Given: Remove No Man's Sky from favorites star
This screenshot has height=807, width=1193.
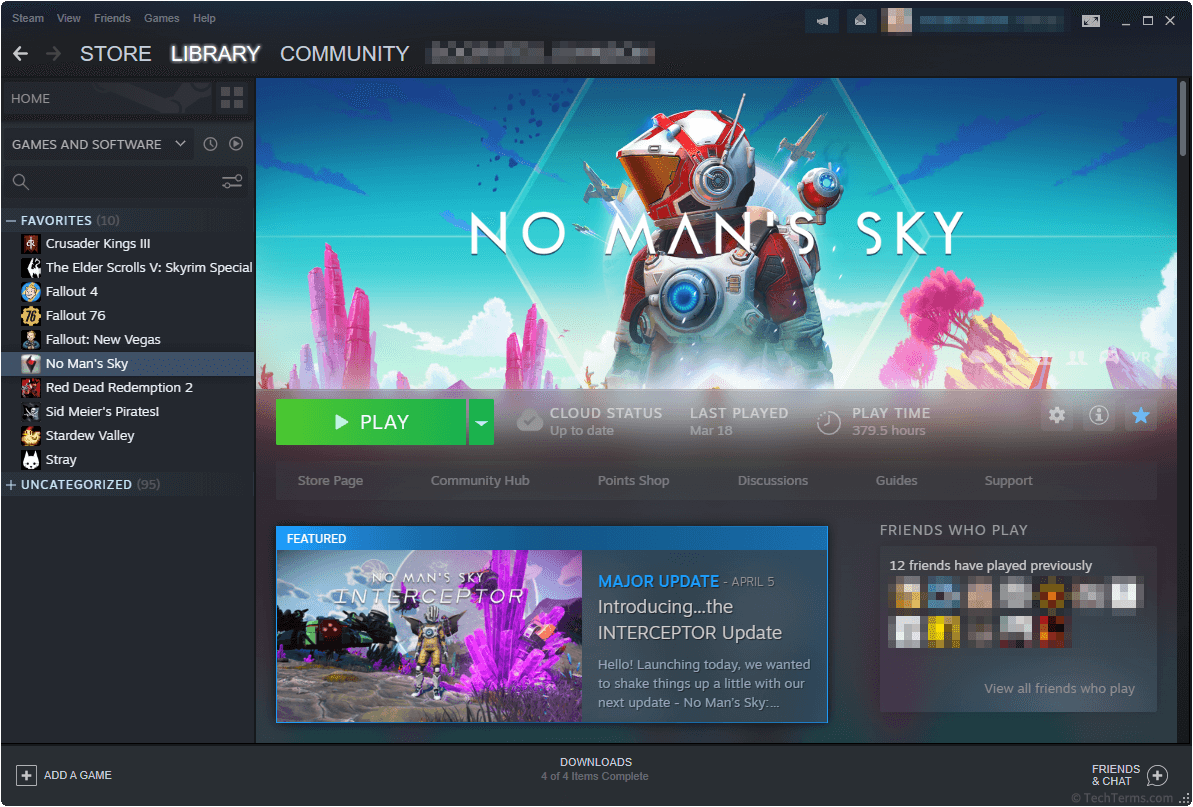Looking at the screenshot, I should pos(1141,415).
